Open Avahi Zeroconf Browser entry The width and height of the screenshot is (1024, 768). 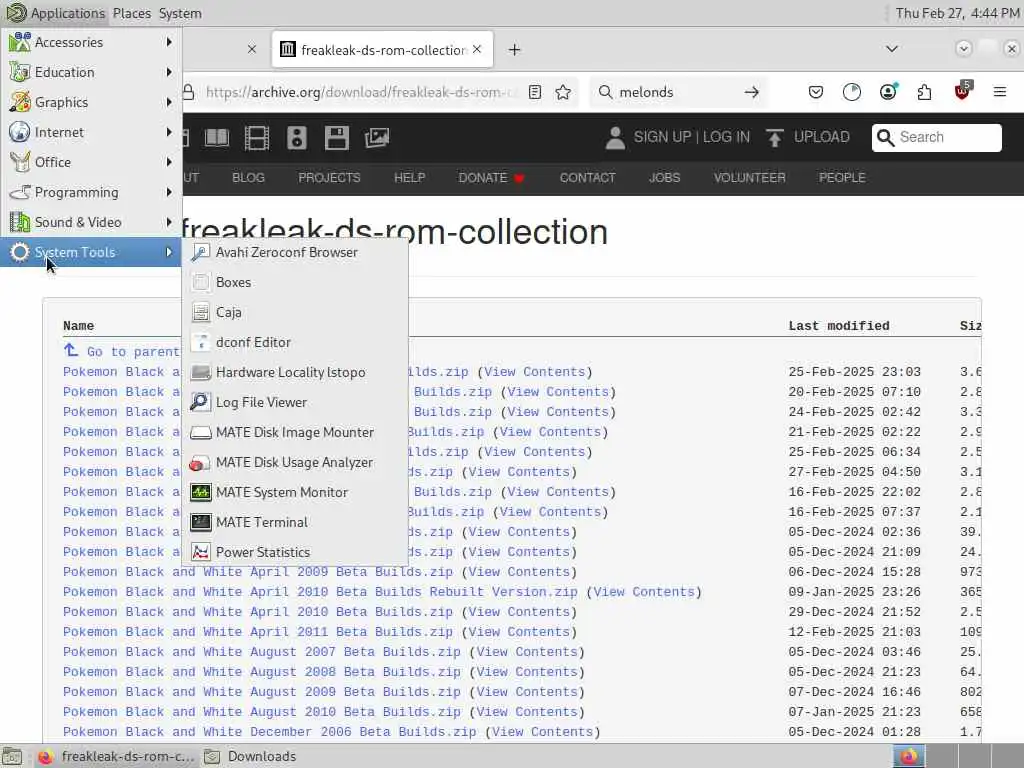pyautogui.click(x=295, y=252)
